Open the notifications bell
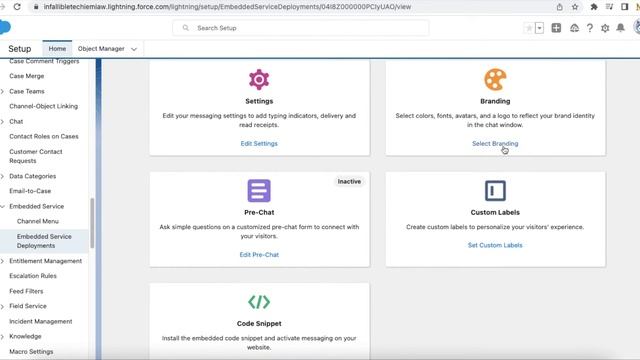 [620, 28]
